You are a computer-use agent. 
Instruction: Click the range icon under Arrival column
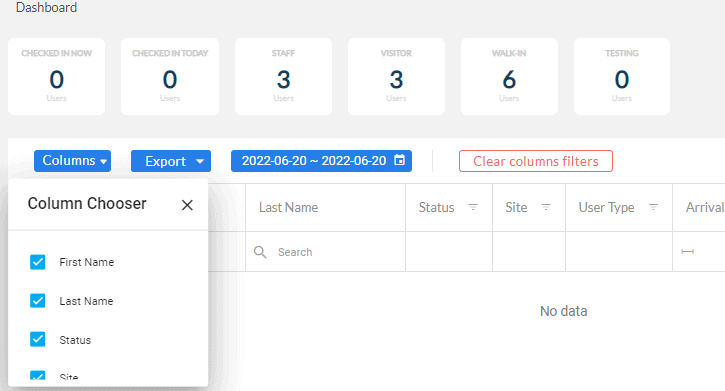(x=688, y=251)
